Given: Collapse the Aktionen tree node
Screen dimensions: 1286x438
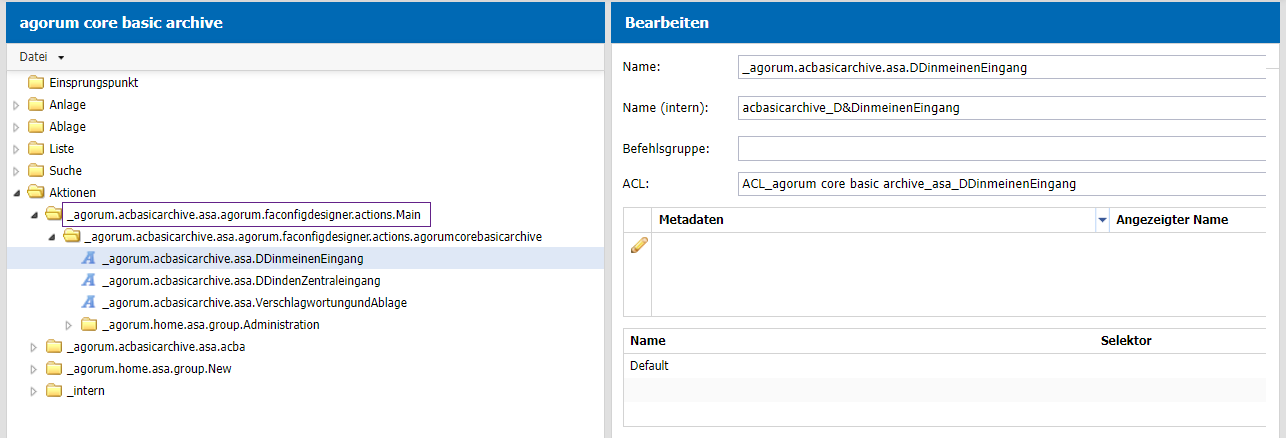Looking at the screenshot, I should point(16,192).
